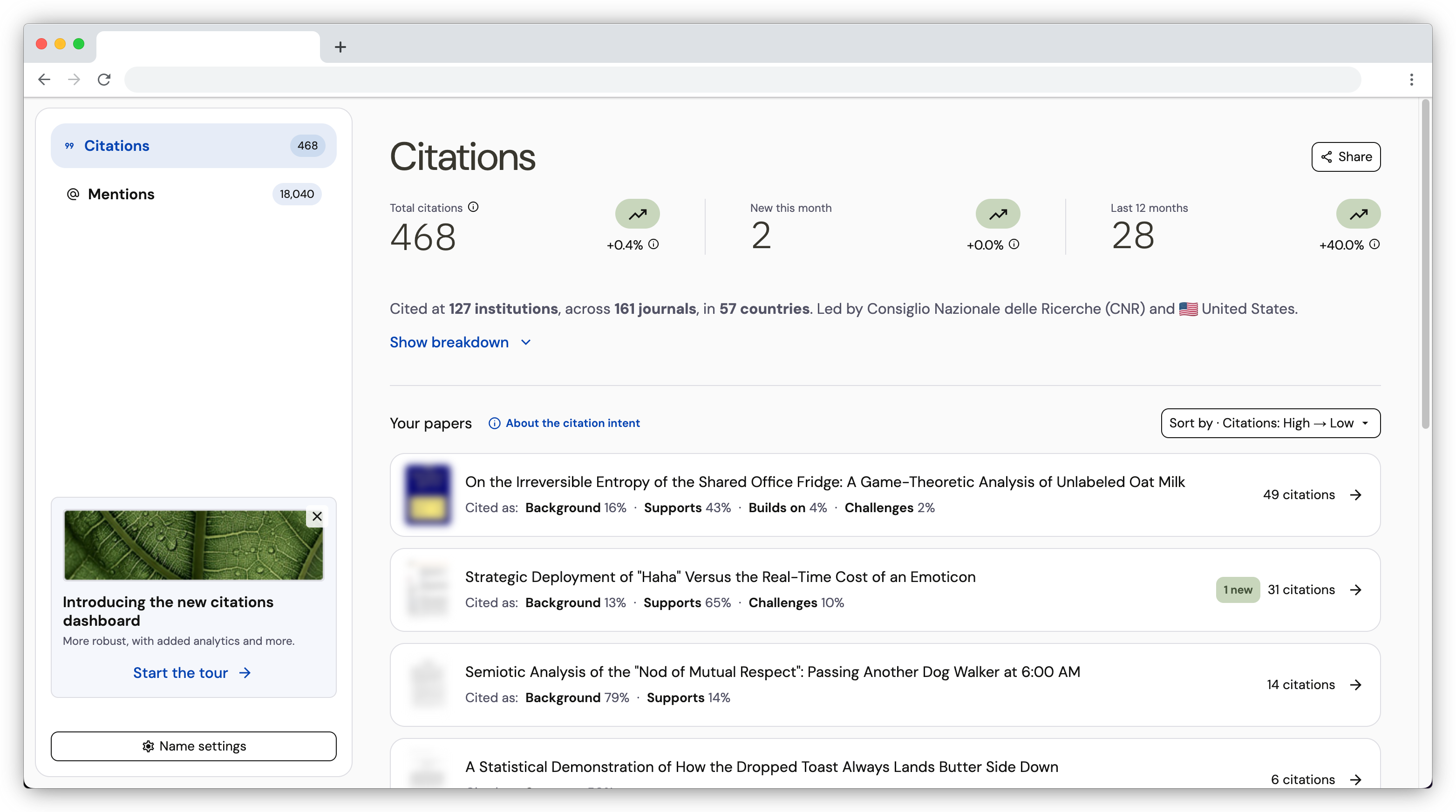1456x812 pixels.
Task: Dismiss the new citations dashboard card
Action: coord(317,516)
